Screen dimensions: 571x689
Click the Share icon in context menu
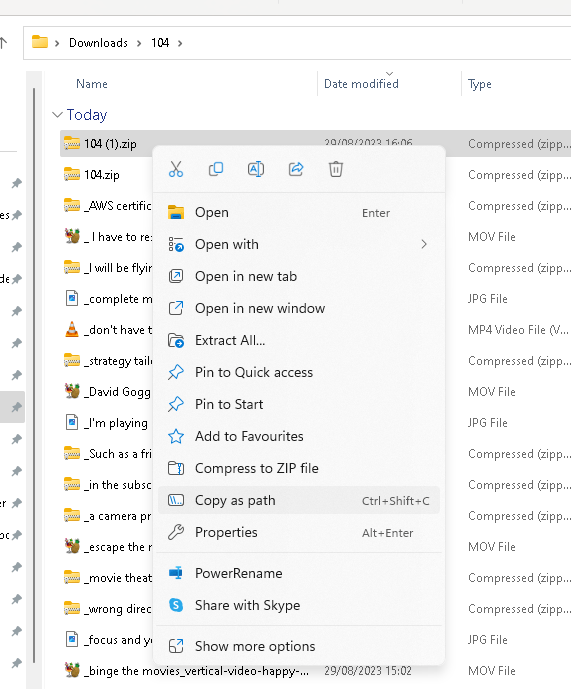tap(296, 169)
